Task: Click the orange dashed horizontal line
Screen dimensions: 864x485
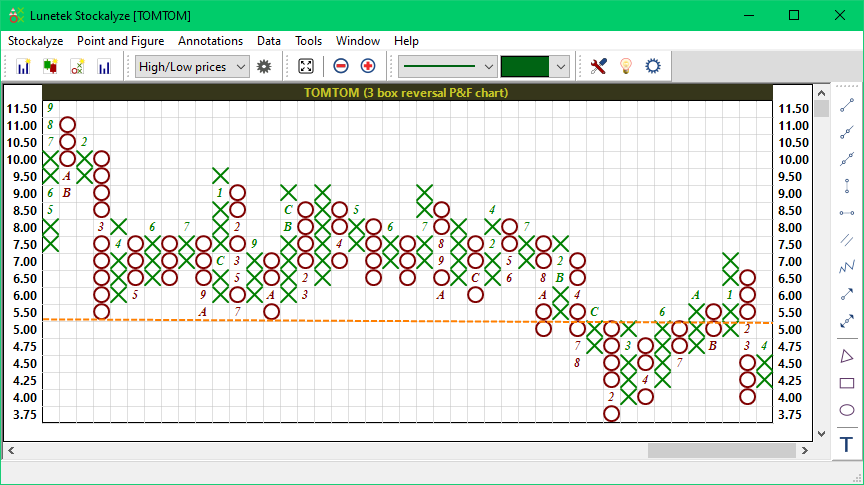Action: pos(408,321)
